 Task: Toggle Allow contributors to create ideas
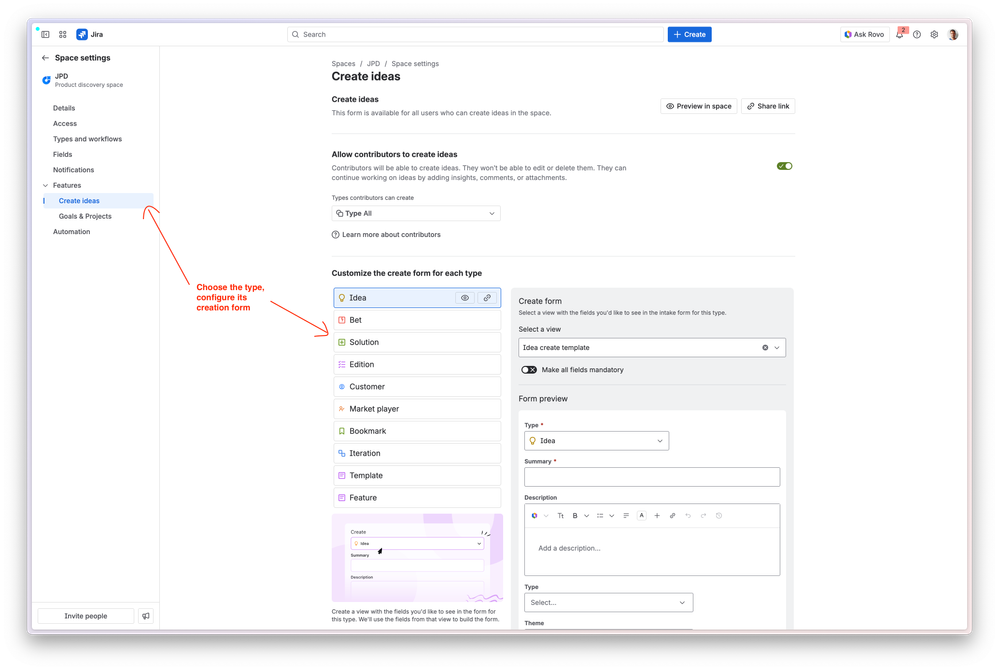(x=784, y=166)
